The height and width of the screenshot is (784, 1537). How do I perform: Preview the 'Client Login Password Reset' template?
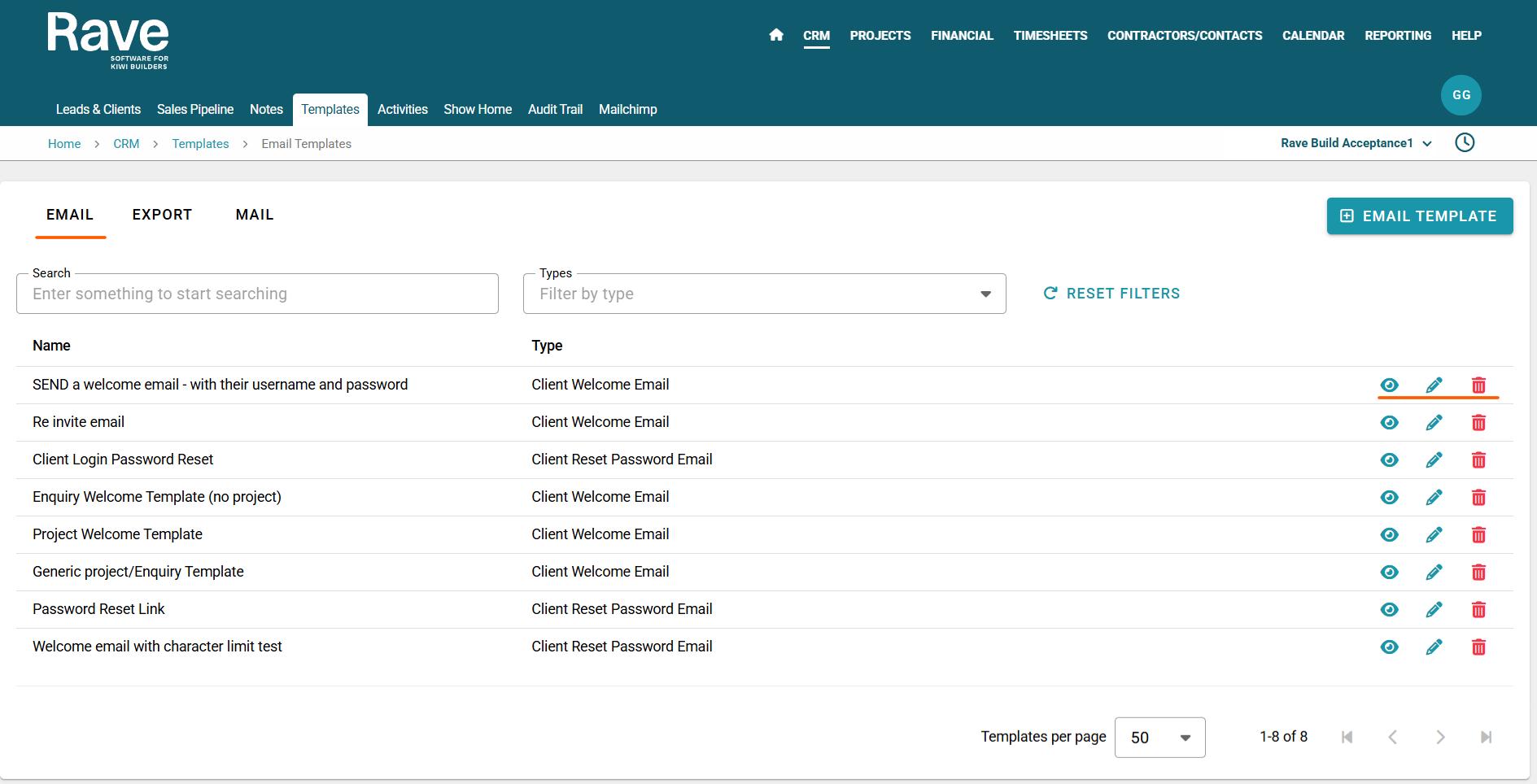coord(1390,460)
